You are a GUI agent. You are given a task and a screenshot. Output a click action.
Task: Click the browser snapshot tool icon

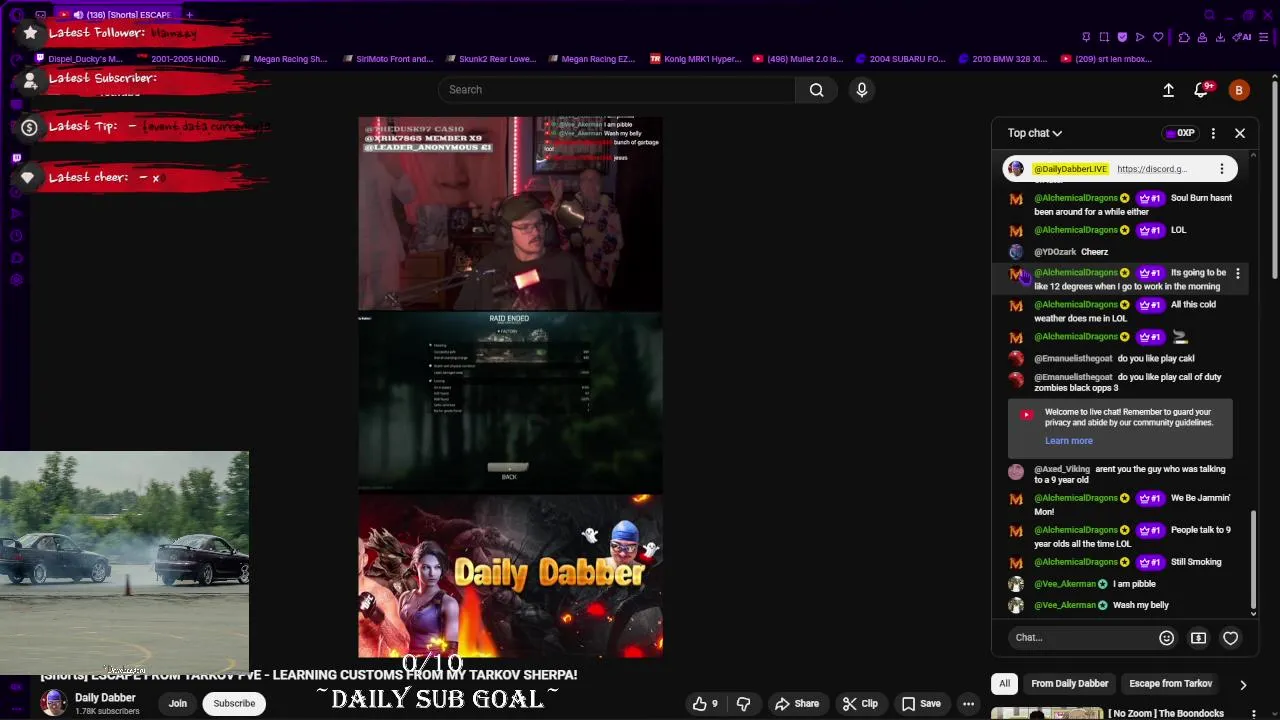click(x=1104, y=37)
